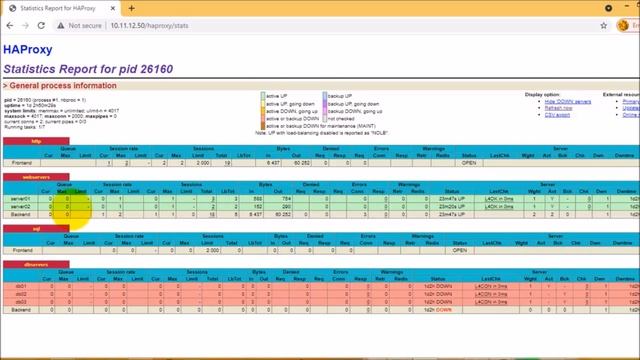The width and height of the screenshot is (640, 360).
Task: Click the 1d2h DOWN status of db01
Action: 438,286
